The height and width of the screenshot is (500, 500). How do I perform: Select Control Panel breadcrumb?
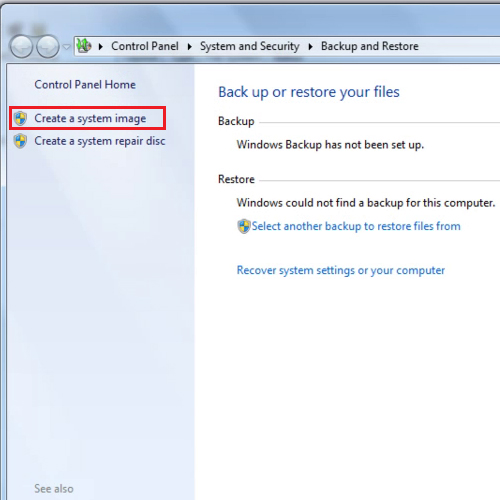pyautogui.click(x=145, y=46)
